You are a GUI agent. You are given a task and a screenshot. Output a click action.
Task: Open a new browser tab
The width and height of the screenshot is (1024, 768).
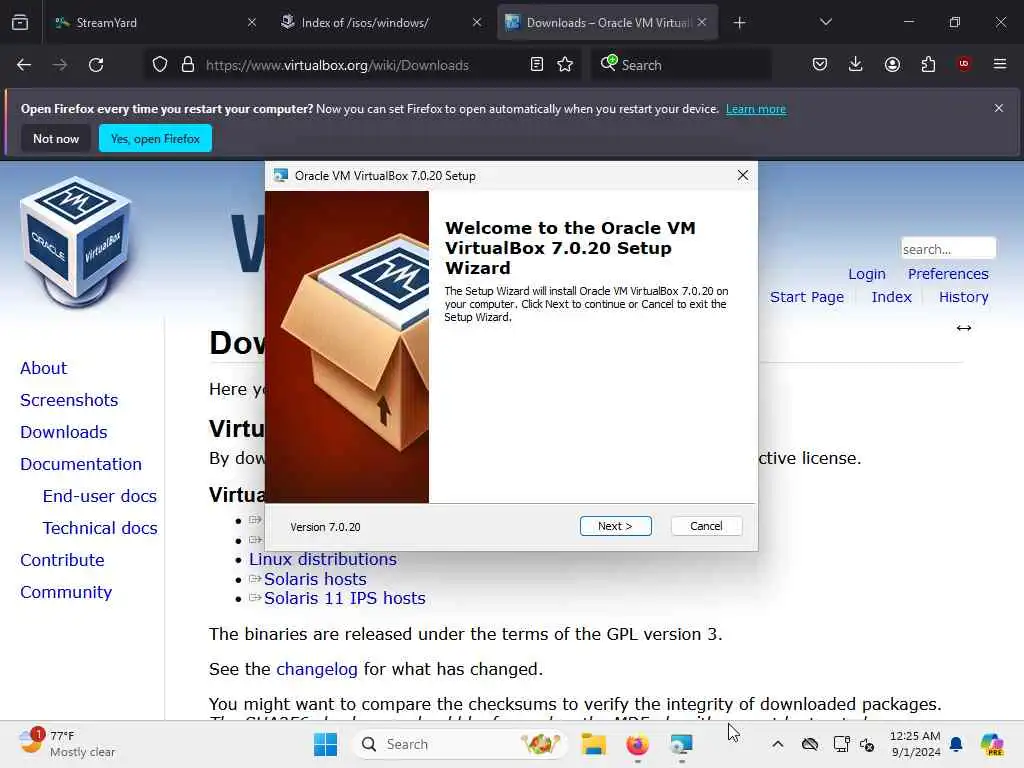click(x=739, y=23)
